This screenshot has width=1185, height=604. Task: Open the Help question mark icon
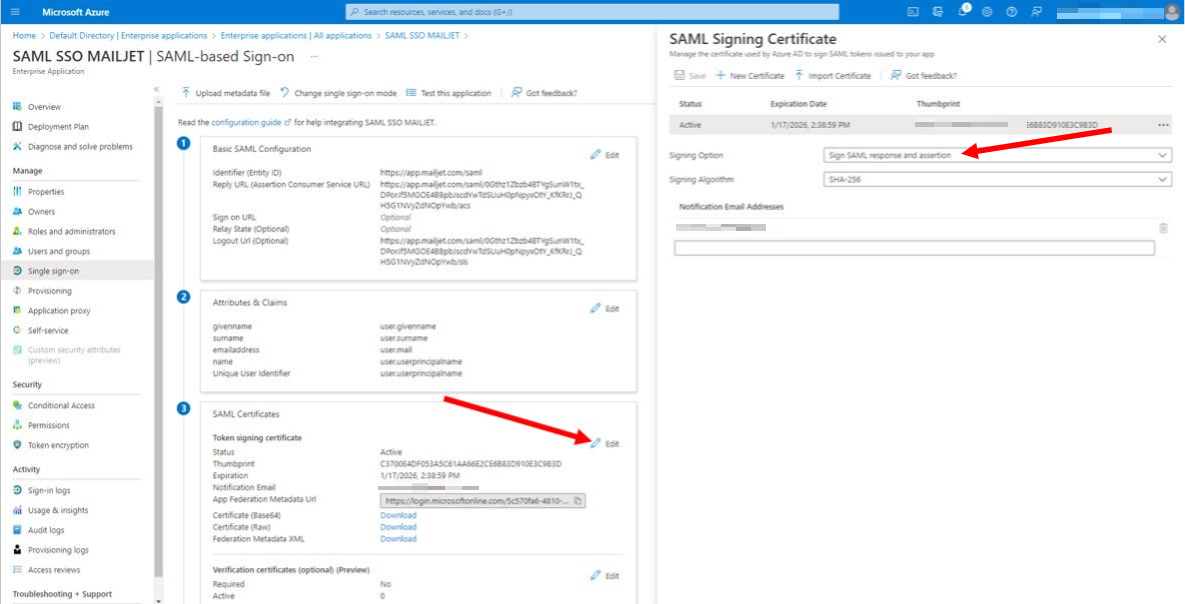point(1012,12)
